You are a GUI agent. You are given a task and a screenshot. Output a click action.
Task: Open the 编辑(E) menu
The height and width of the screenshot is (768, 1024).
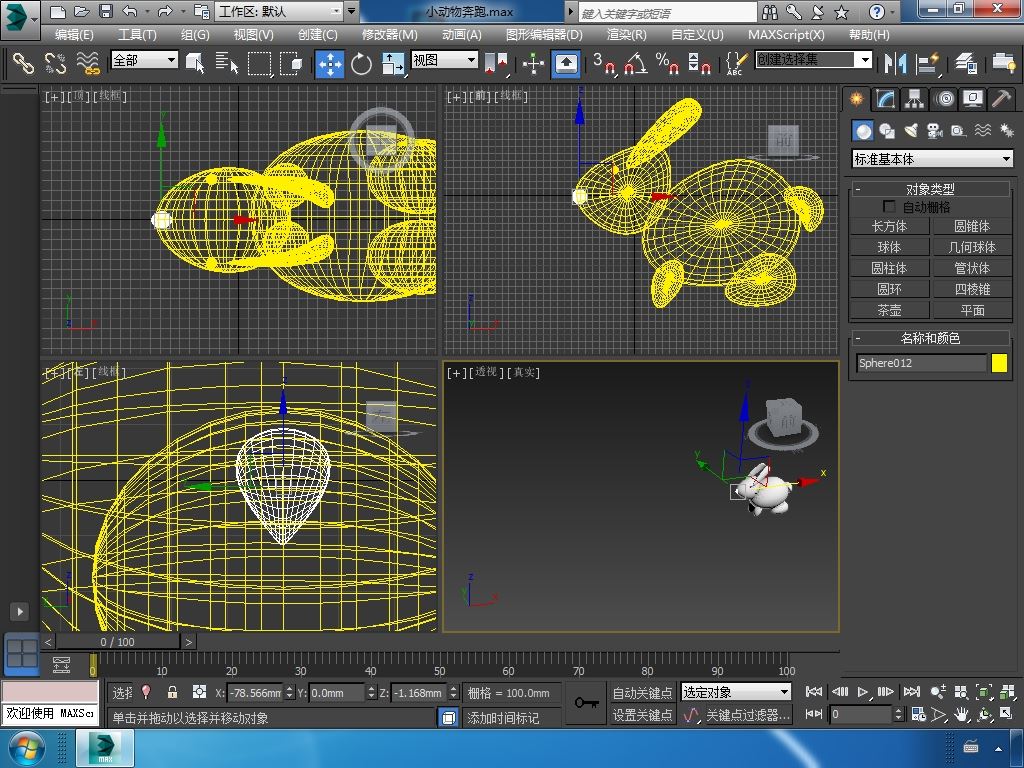pos(74,35)
